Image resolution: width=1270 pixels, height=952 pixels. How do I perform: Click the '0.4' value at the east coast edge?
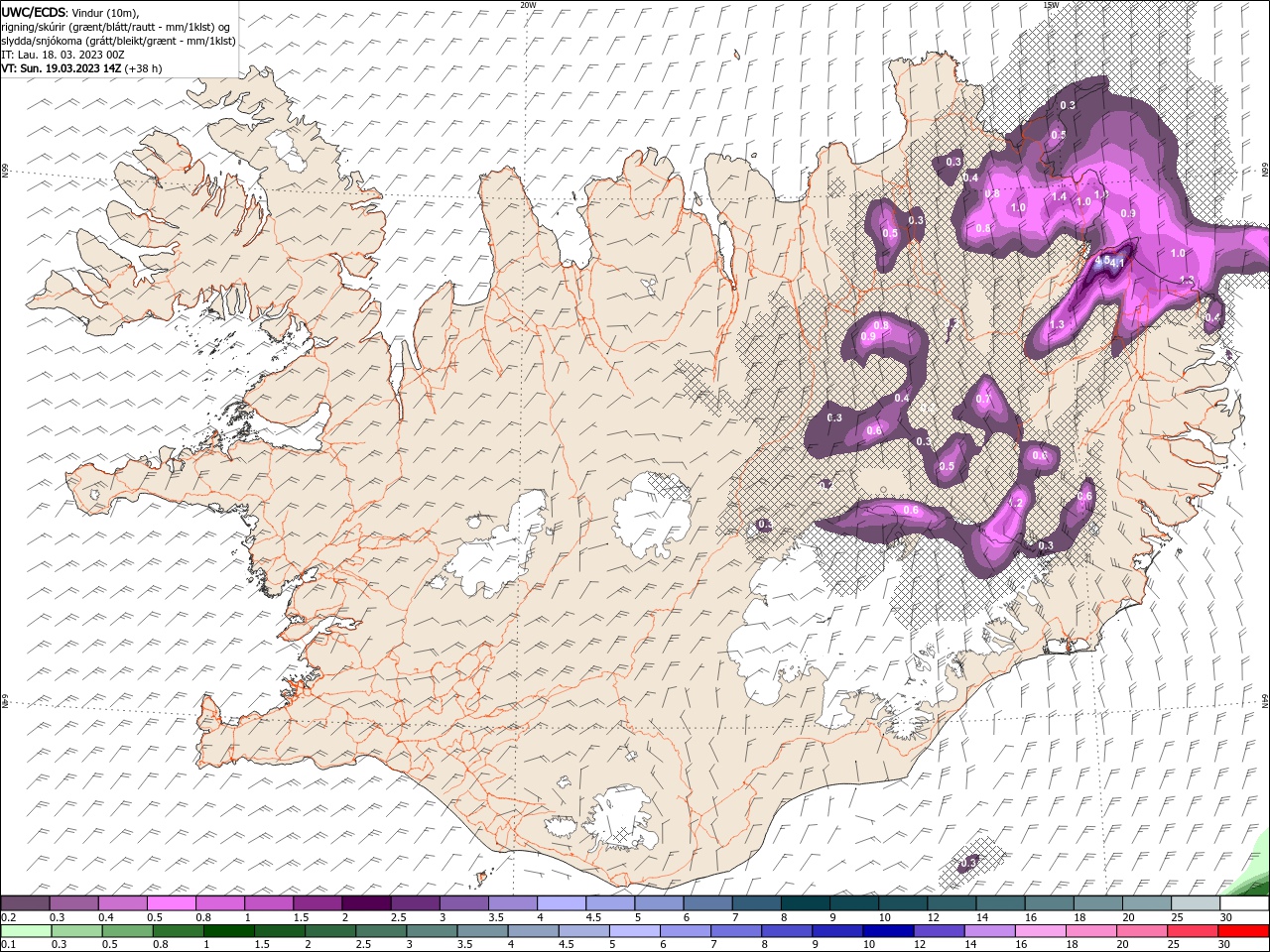pos(1212,317)
